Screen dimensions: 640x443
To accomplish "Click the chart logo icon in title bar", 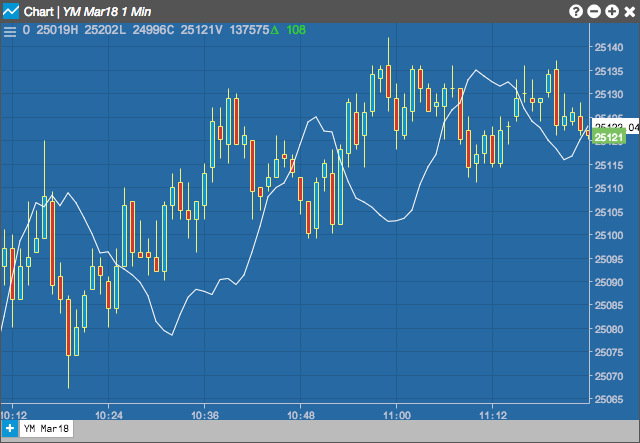I will (x=11, y=11).
